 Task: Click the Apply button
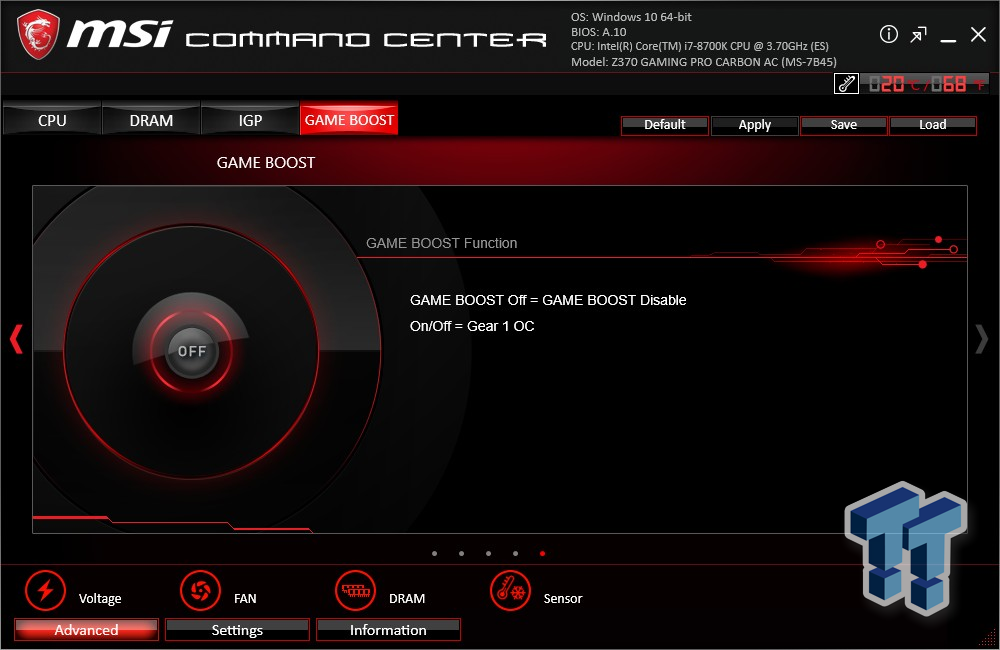click(x=754, y=125)
